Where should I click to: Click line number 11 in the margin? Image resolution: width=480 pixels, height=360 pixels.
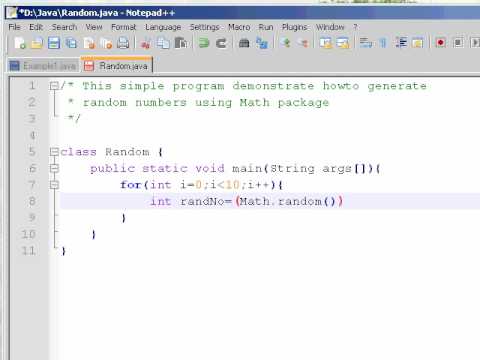click(29, 251)
